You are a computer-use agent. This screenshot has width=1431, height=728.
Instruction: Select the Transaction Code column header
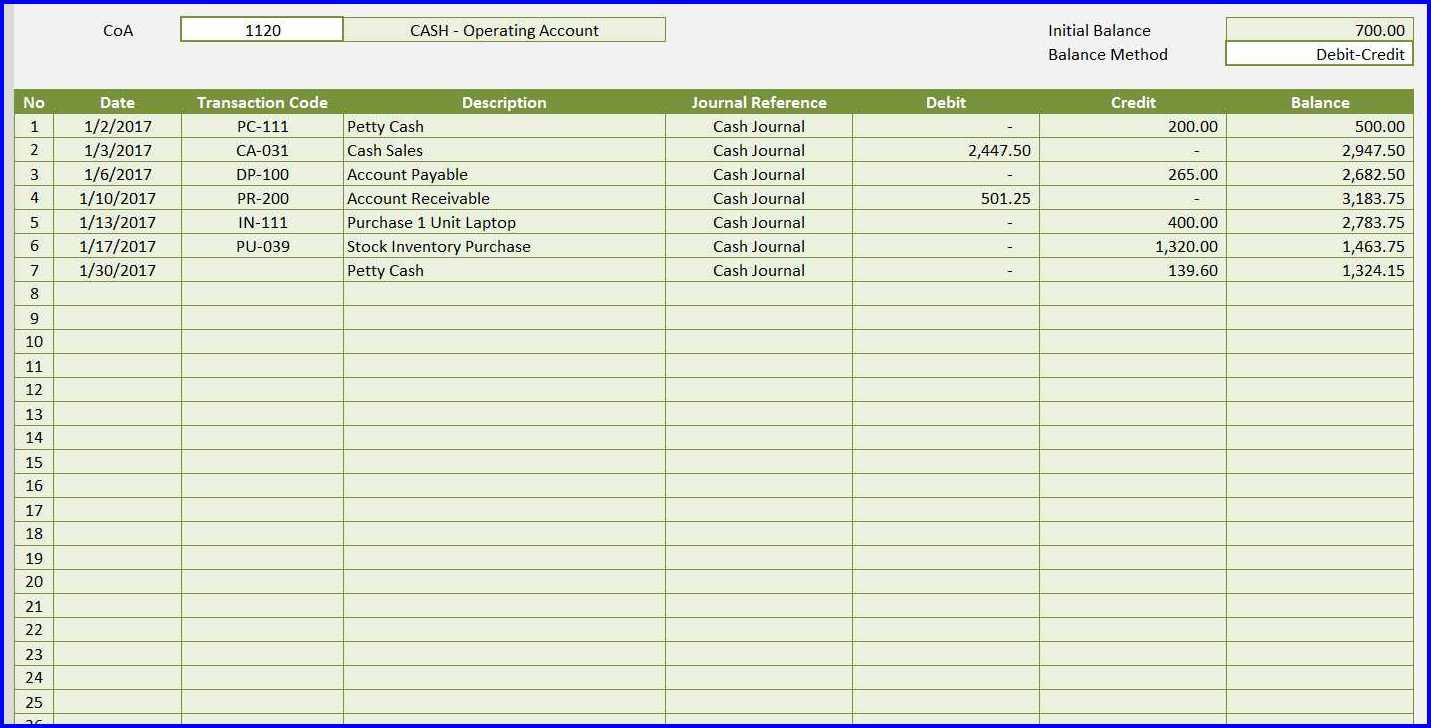(262, 102)
